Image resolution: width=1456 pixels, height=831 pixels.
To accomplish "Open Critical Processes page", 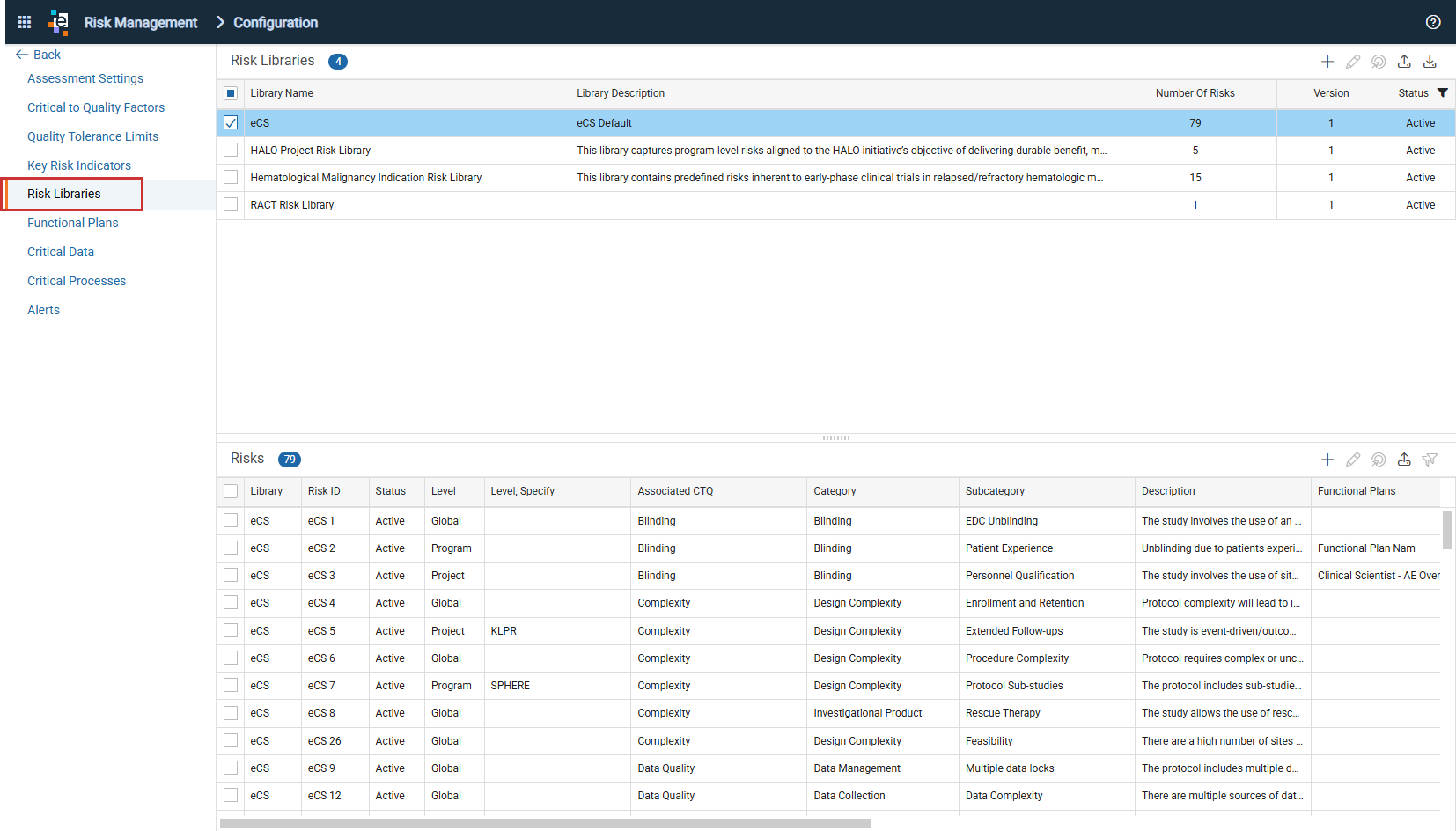I will [x=77, y=281].
